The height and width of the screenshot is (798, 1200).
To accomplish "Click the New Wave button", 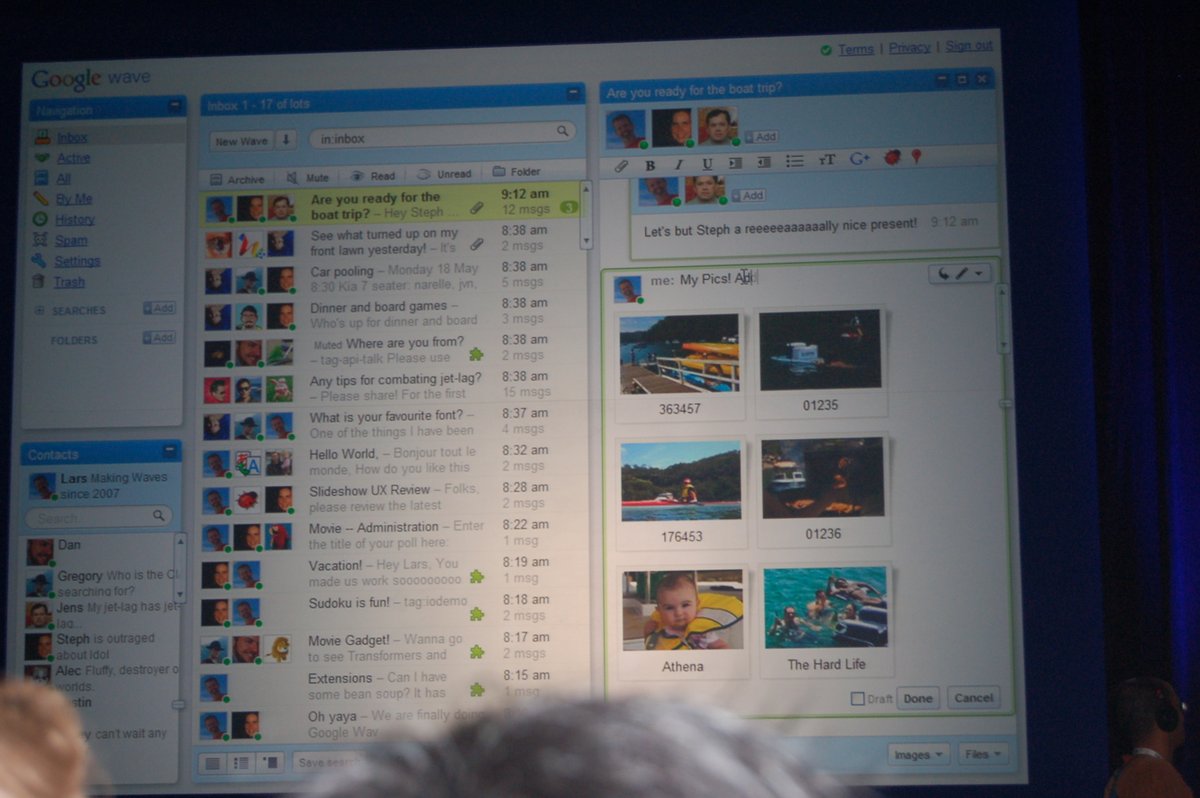I will click(x=242, y=141).
